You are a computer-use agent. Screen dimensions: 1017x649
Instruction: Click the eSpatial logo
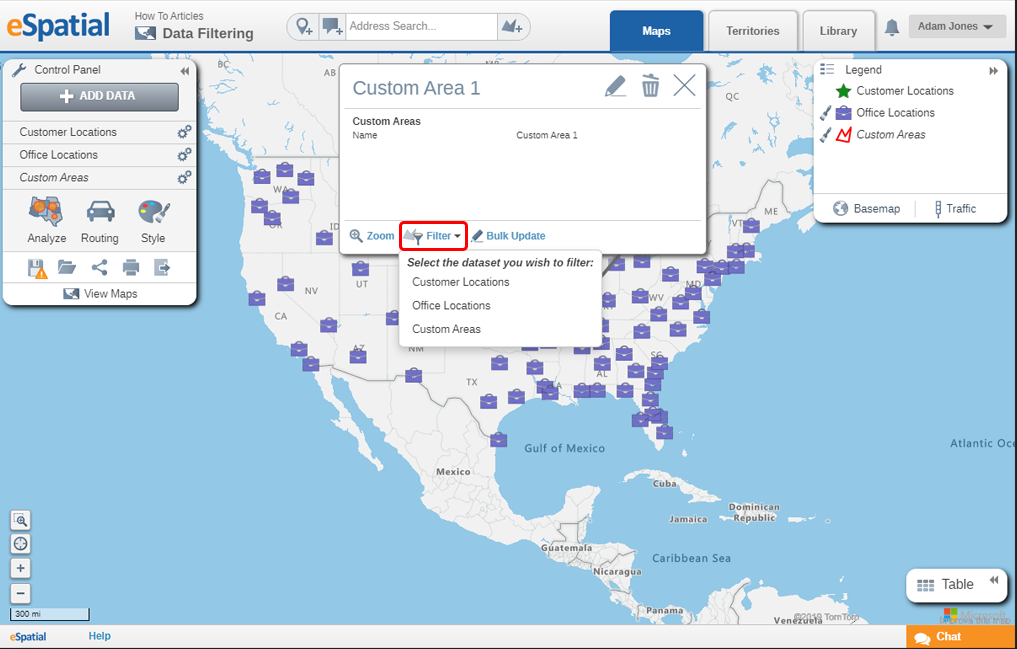[x=58, y=27]
